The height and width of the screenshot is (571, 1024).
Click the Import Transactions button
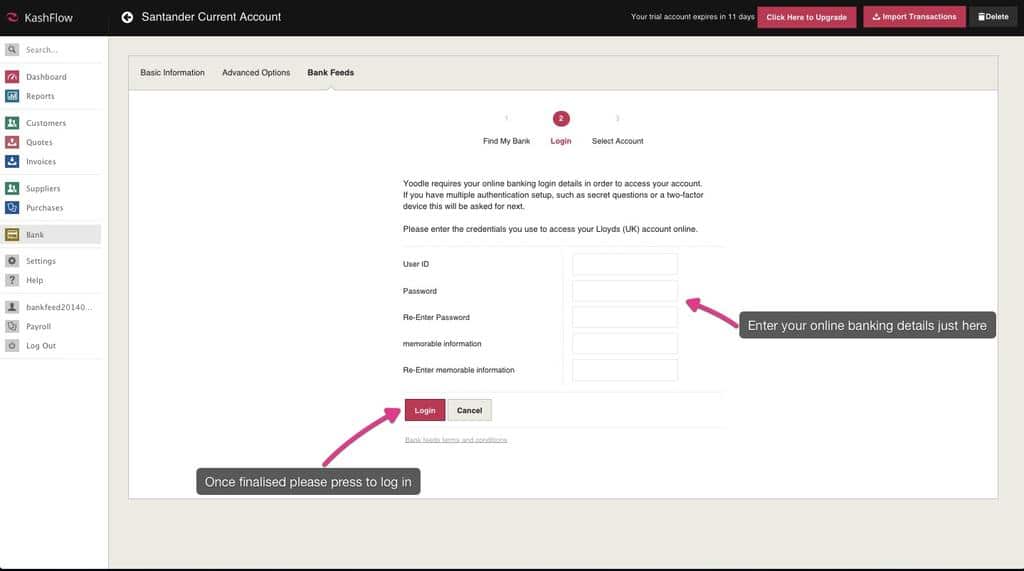(914, 17)
